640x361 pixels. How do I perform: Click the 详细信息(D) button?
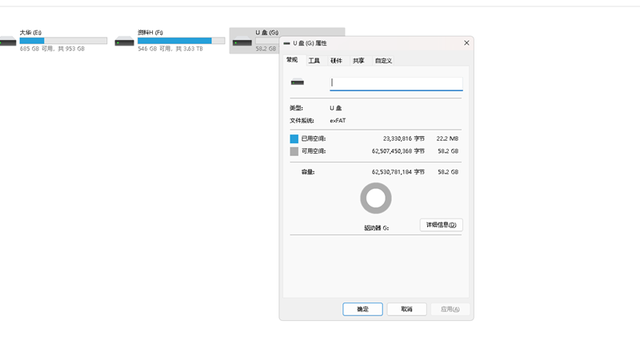[441, 225]
